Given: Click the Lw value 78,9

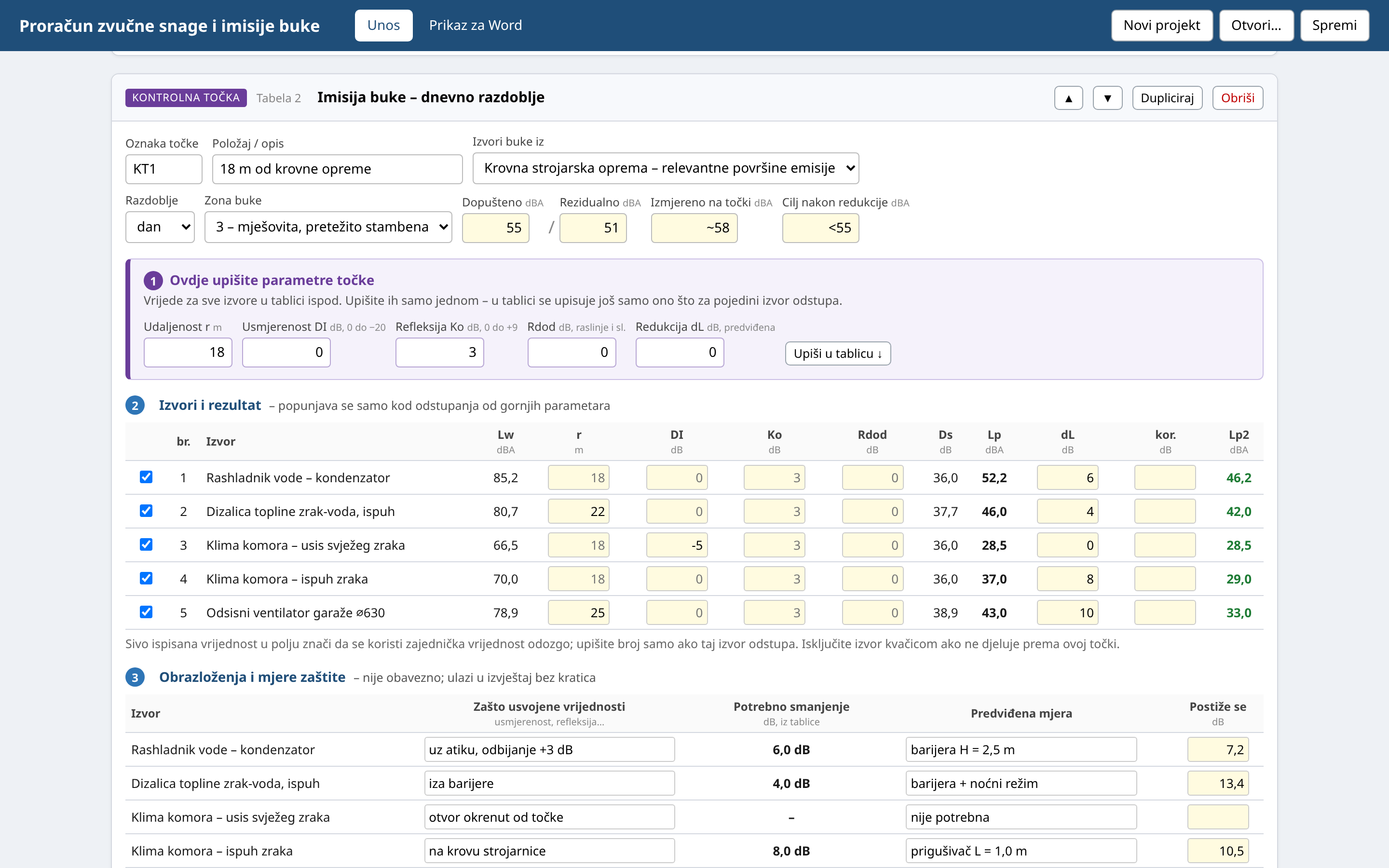Looking at the screenshot, I should point(505,612).
